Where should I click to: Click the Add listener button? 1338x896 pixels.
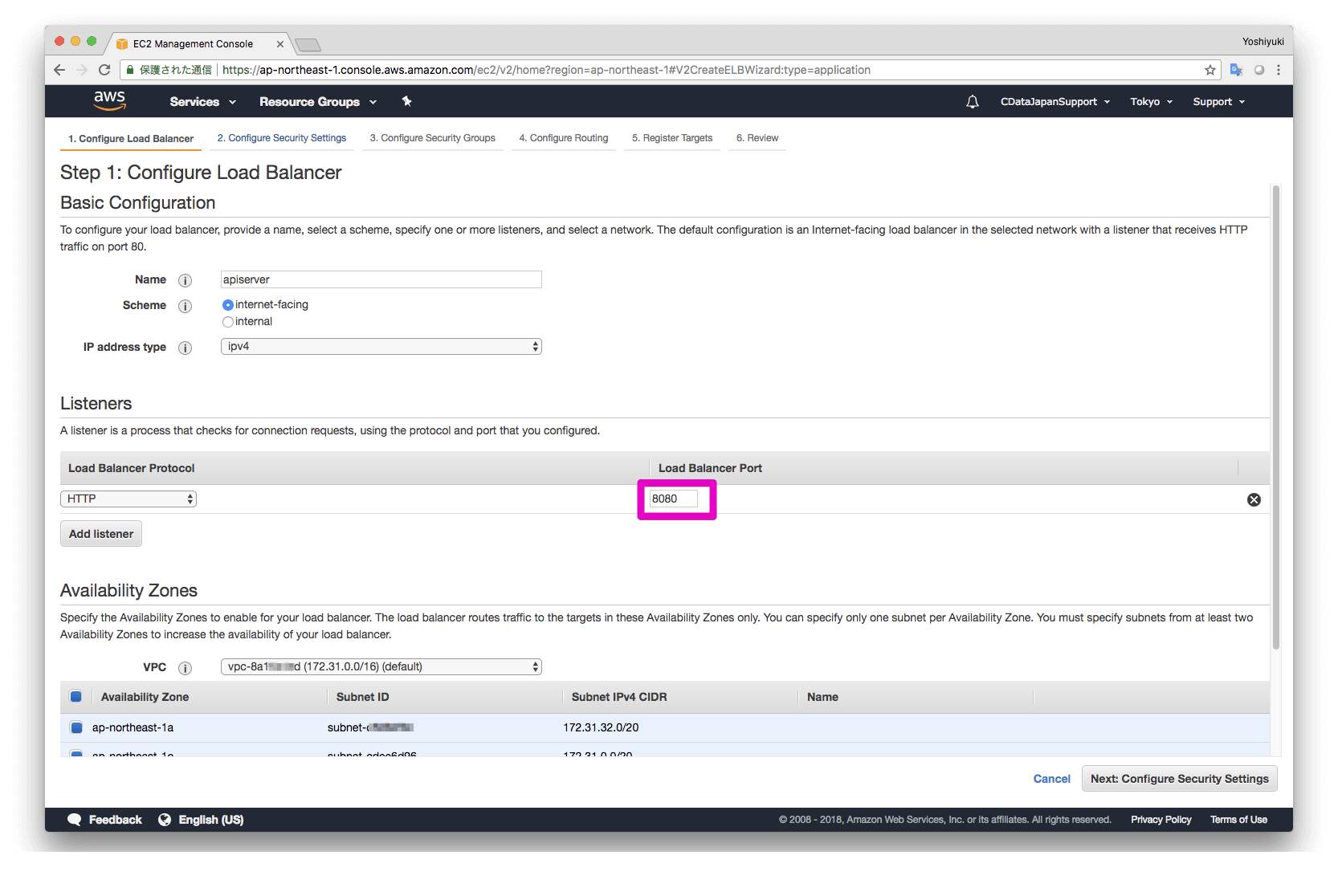pos(100,533)
